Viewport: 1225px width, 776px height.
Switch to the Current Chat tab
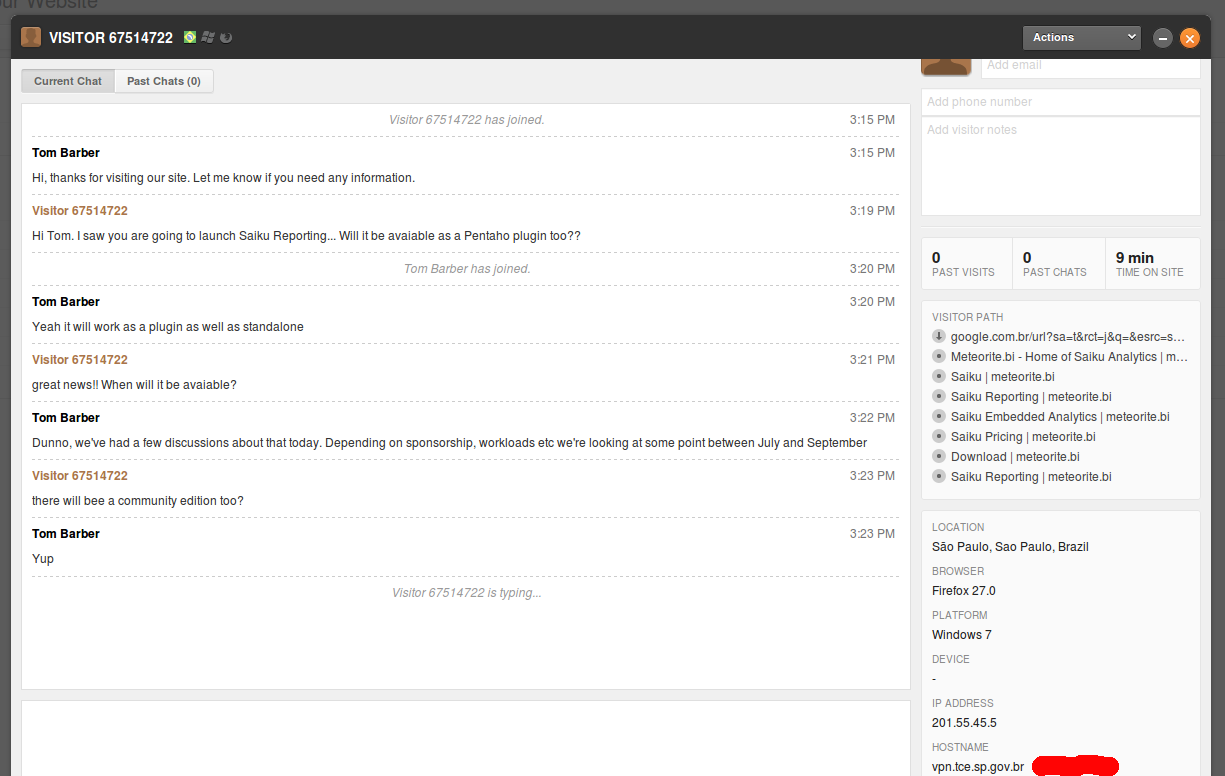[68, 81]
